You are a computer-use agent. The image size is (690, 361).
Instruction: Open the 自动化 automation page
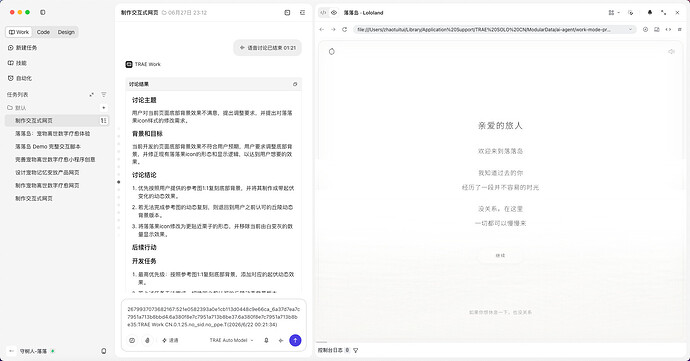(x=20, y=78)
